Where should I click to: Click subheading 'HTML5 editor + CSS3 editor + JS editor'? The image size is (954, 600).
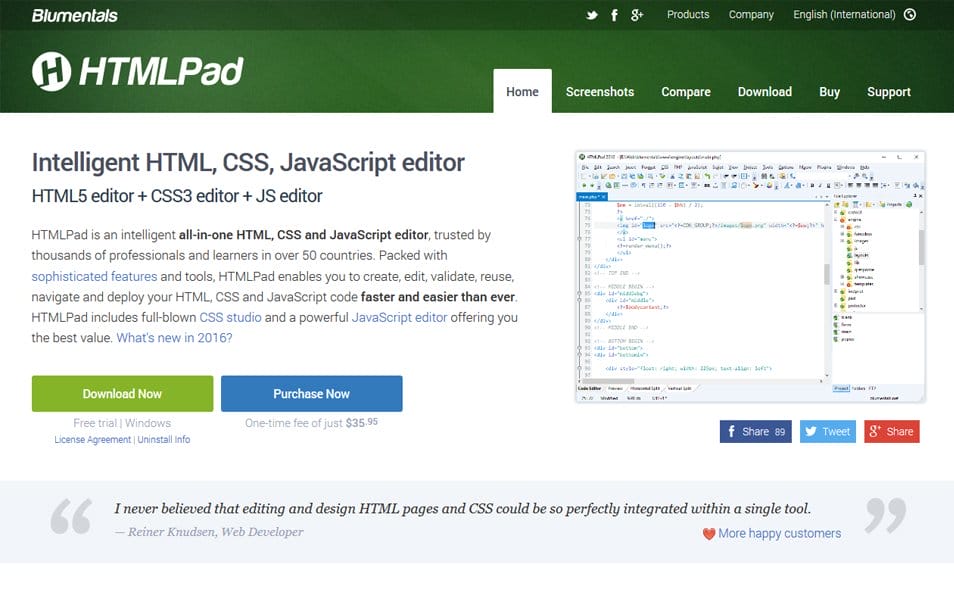tap(177, 196)
